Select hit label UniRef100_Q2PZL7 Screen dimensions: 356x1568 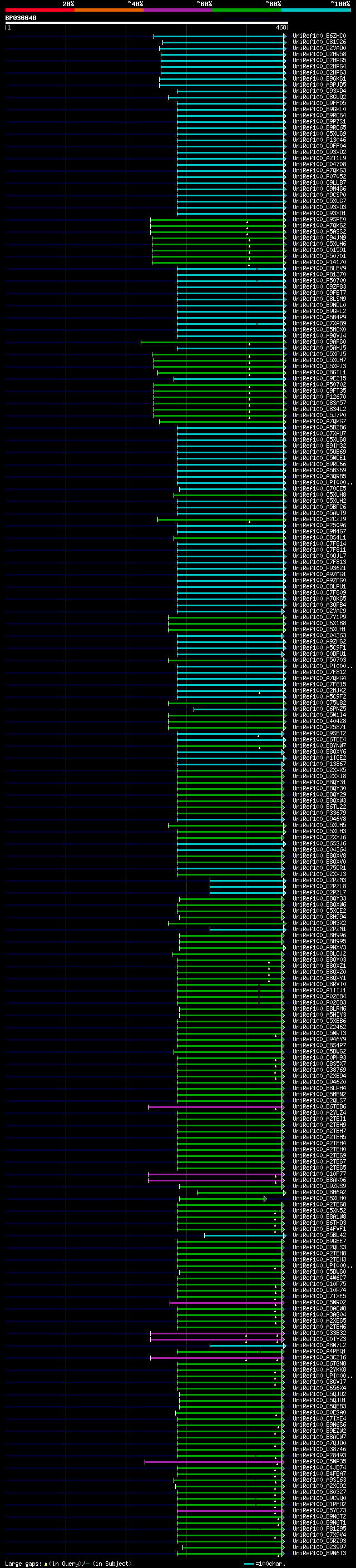click(319, 892)
